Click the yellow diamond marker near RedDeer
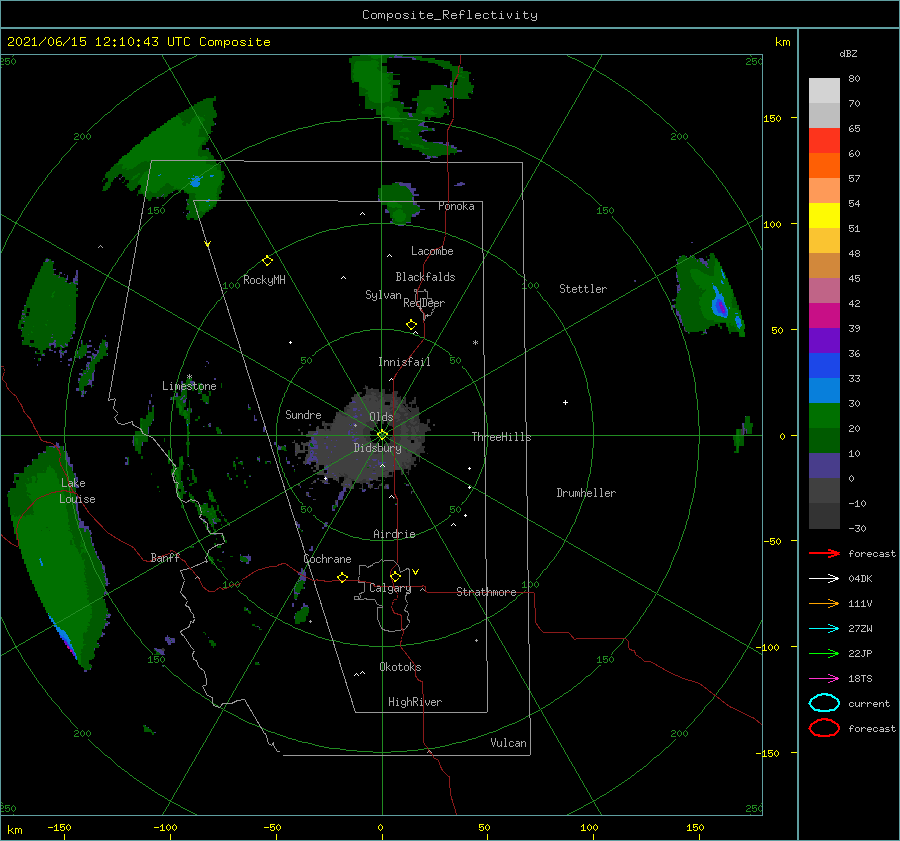The image size is (900, 841). pos(412,325)
